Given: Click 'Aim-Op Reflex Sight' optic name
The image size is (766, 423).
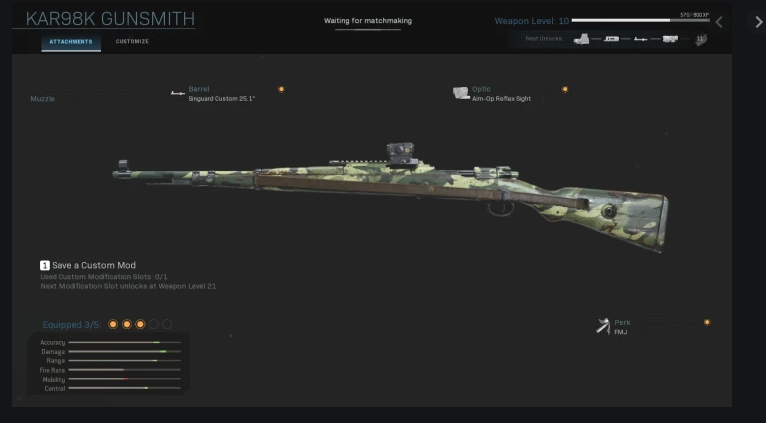Looking at the screenshot, I should coord(501,99).
